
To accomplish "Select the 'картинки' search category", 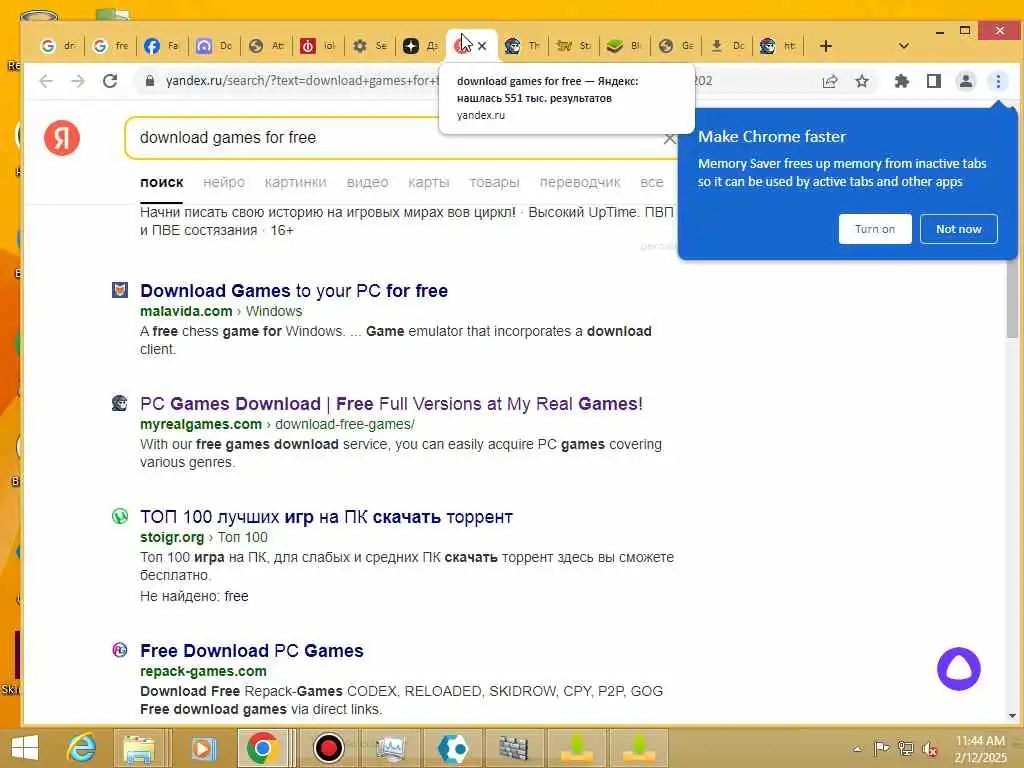I will coord(296,182).
